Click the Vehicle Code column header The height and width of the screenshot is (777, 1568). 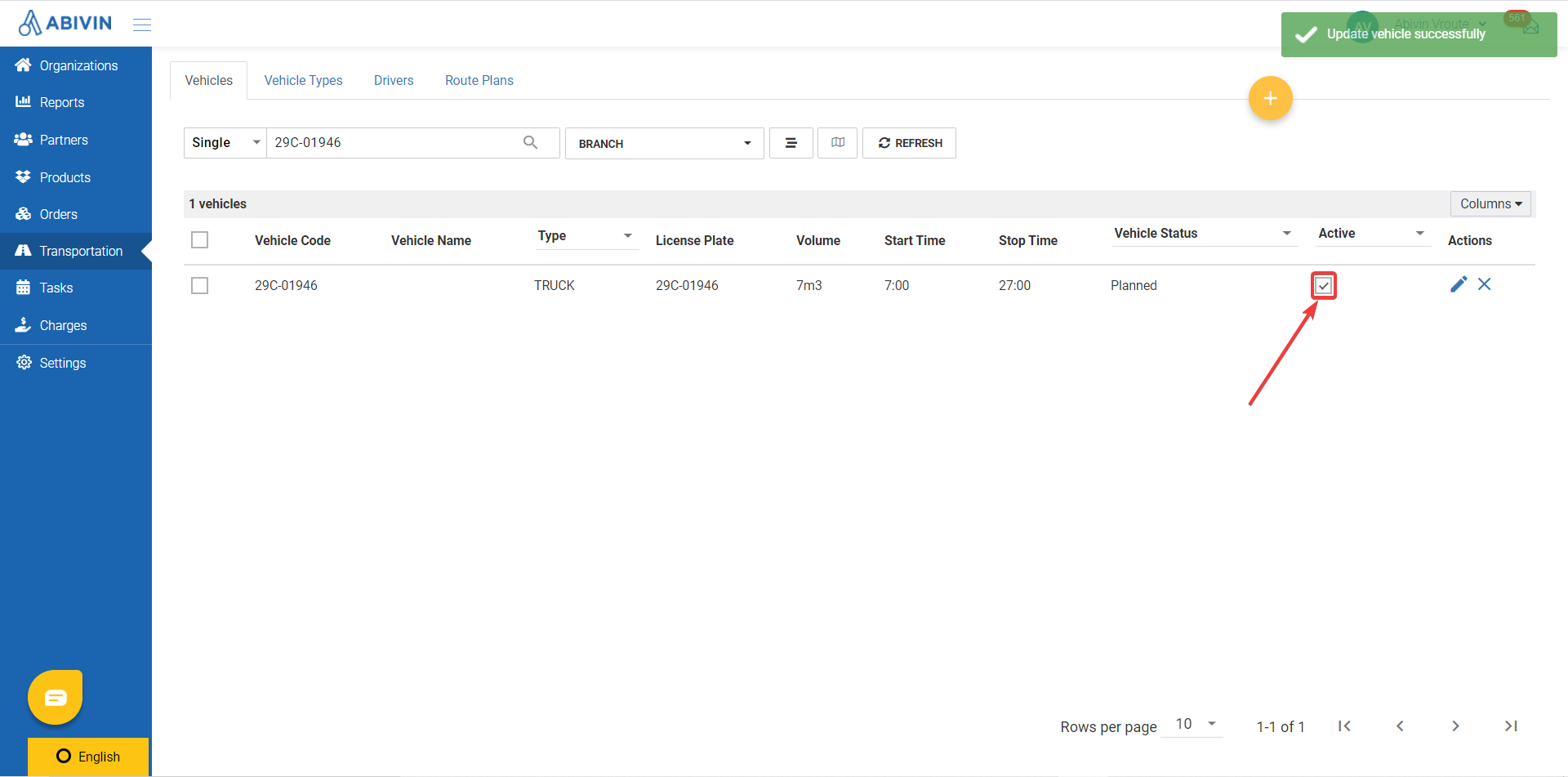point(292,240)
